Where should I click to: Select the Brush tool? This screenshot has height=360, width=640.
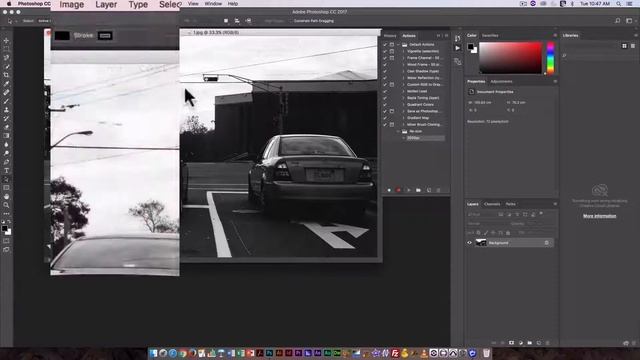[x=6, y=101]
